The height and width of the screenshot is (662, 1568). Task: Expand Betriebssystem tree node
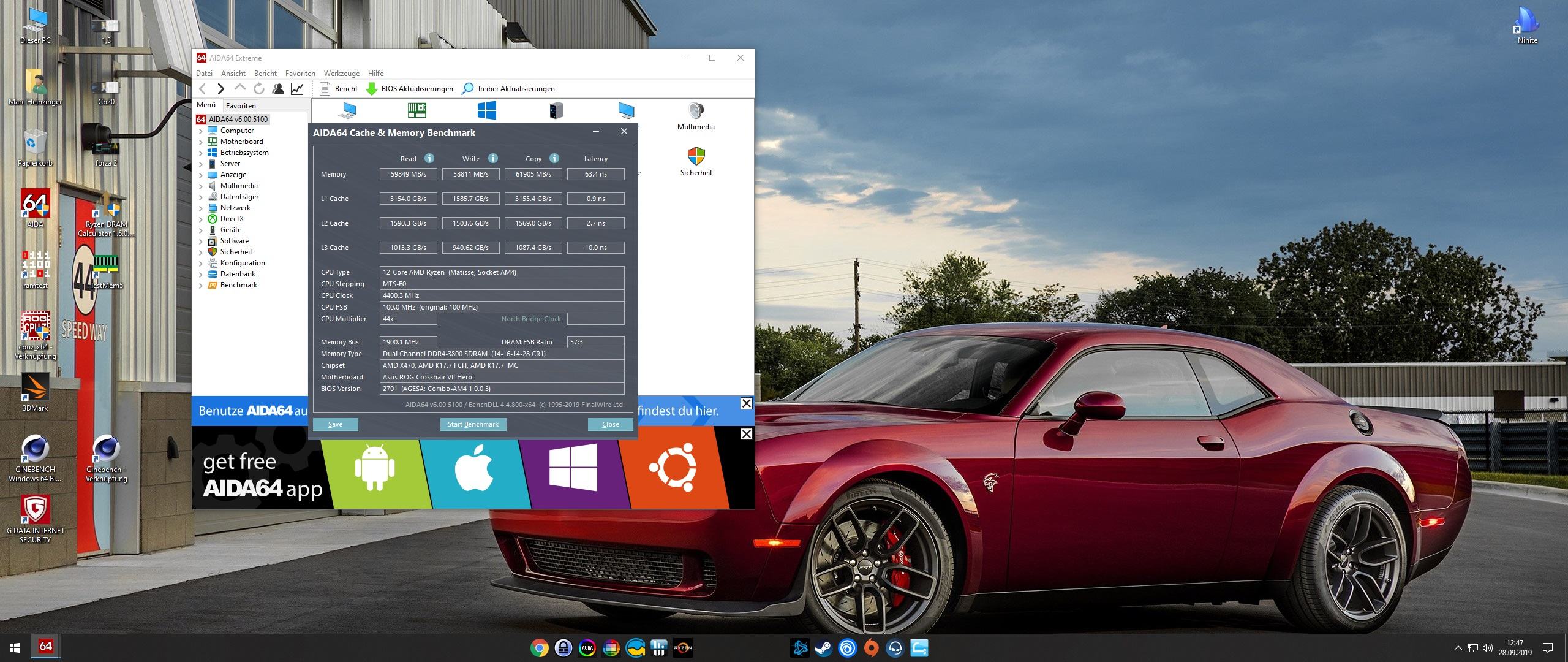pyautogui.click(x=200, y=153)
